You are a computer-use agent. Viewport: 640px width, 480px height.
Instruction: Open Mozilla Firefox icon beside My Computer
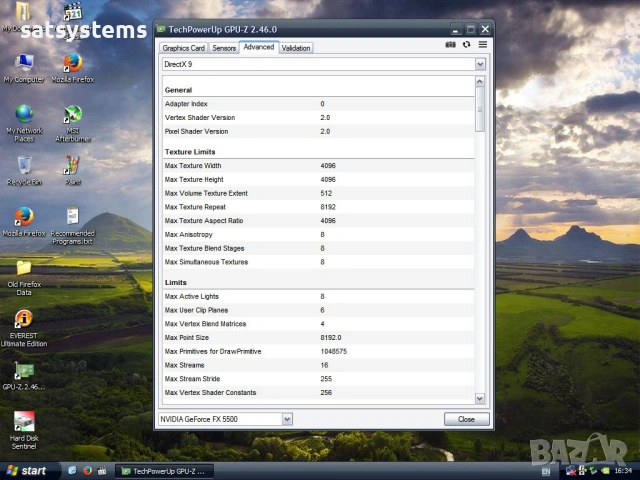(x=73, y=68)
